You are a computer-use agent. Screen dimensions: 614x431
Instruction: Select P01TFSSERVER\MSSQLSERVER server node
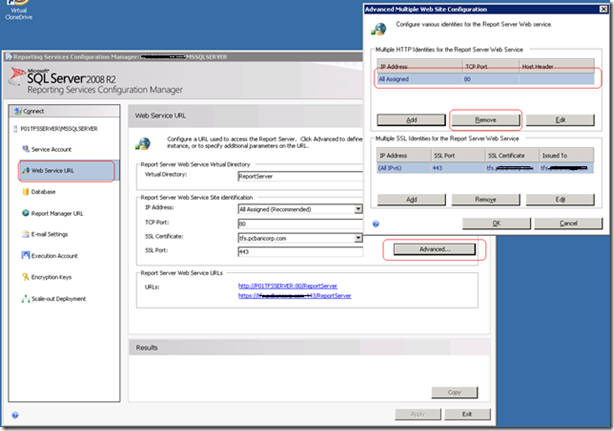pyautogui.click(x=59, y=129)
